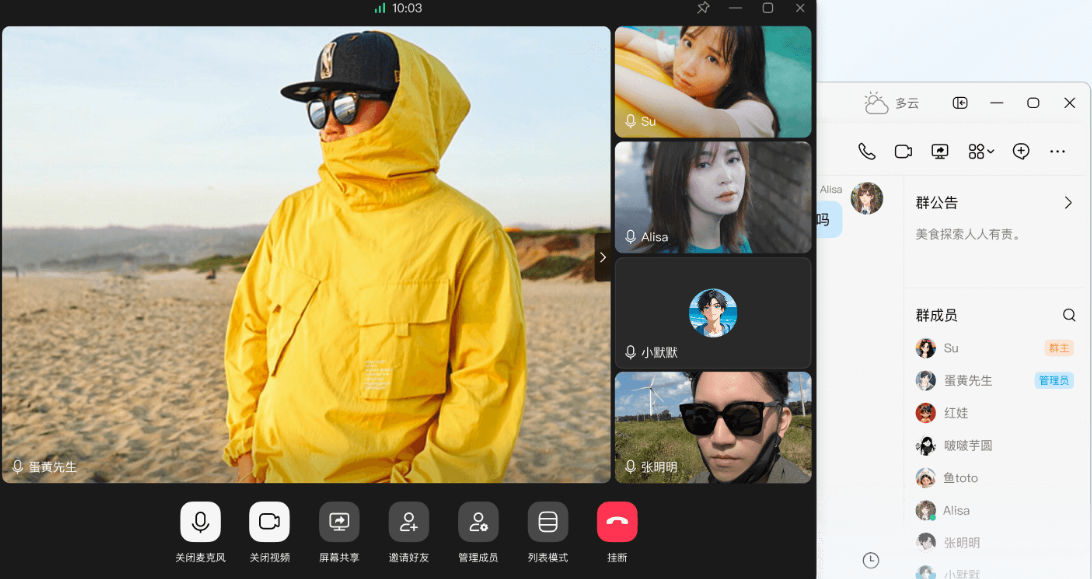Click 蛋黄先生 main video view
The image size is (1092, 579).
[x=306, y=254]
